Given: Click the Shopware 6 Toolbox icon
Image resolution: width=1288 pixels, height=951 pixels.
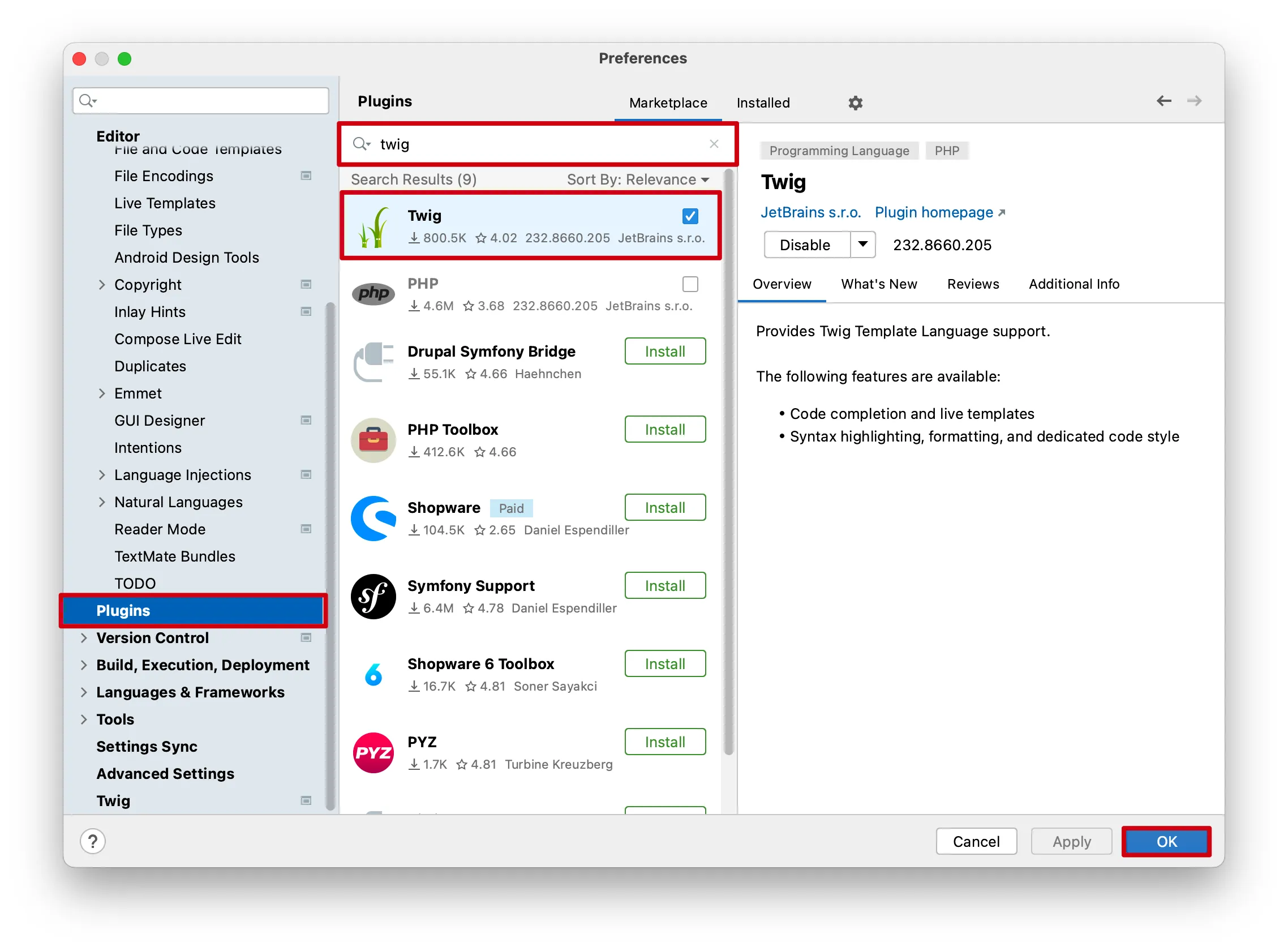Looking at the screenshot, I should pos(373,675).
